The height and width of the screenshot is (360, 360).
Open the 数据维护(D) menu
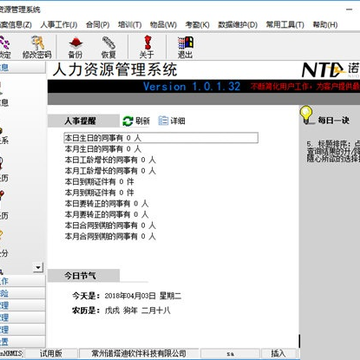(238, 25)
